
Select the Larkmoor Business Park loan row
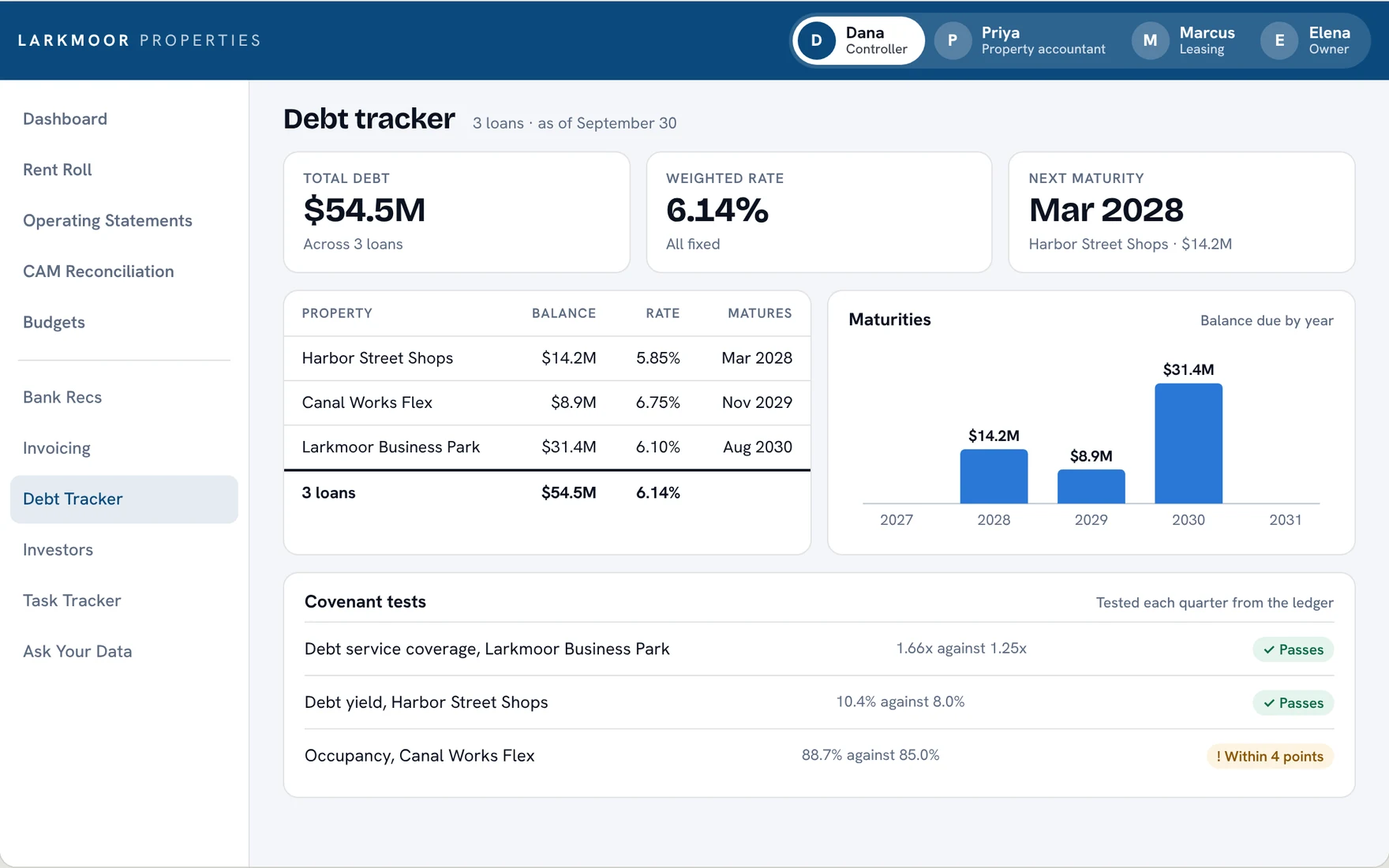(x=547, y=447)
